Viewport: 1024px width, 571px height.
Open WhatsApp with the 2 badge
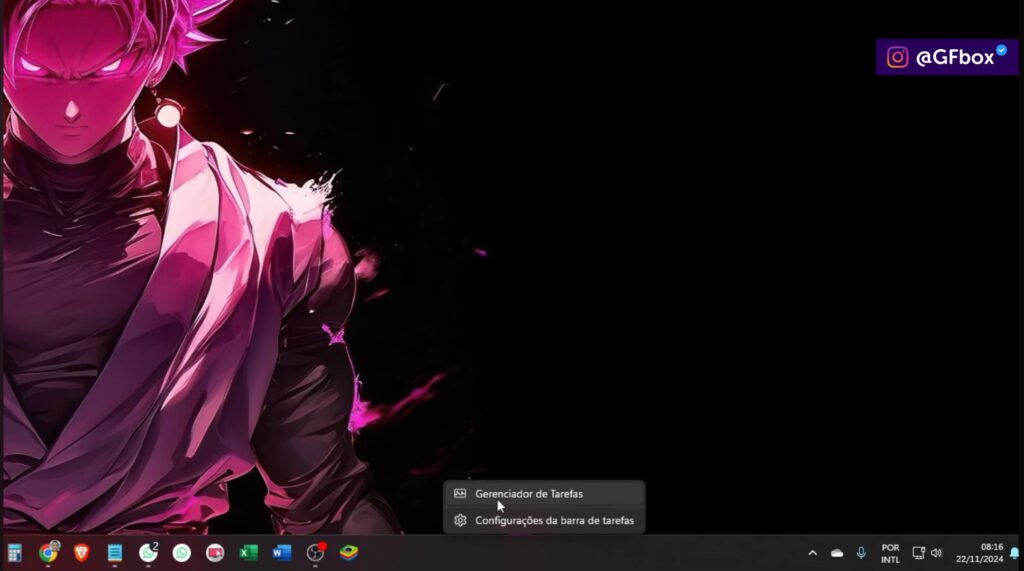[149, 553]
